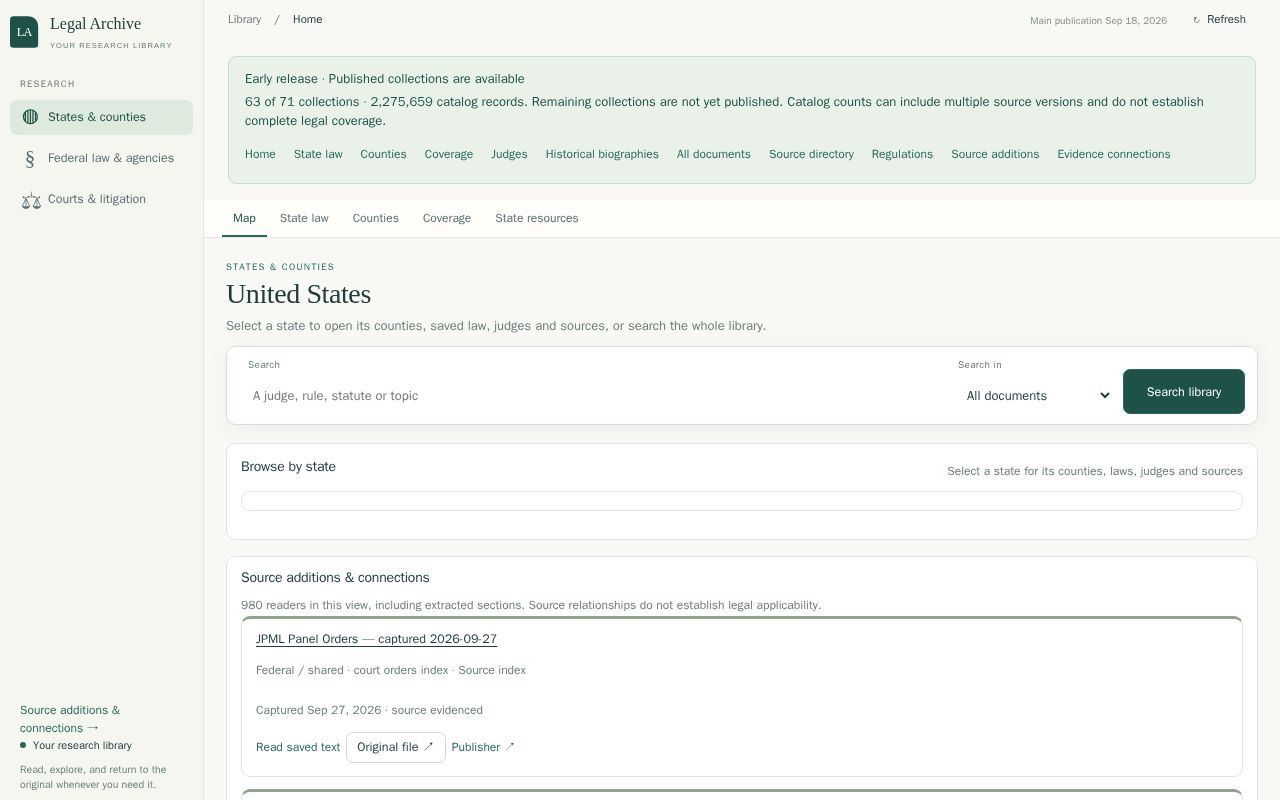Image resolution: width=1280 pixels, height=800 pixels.
Task: Open Historical biographies in the banner
Action: (602, 154)
